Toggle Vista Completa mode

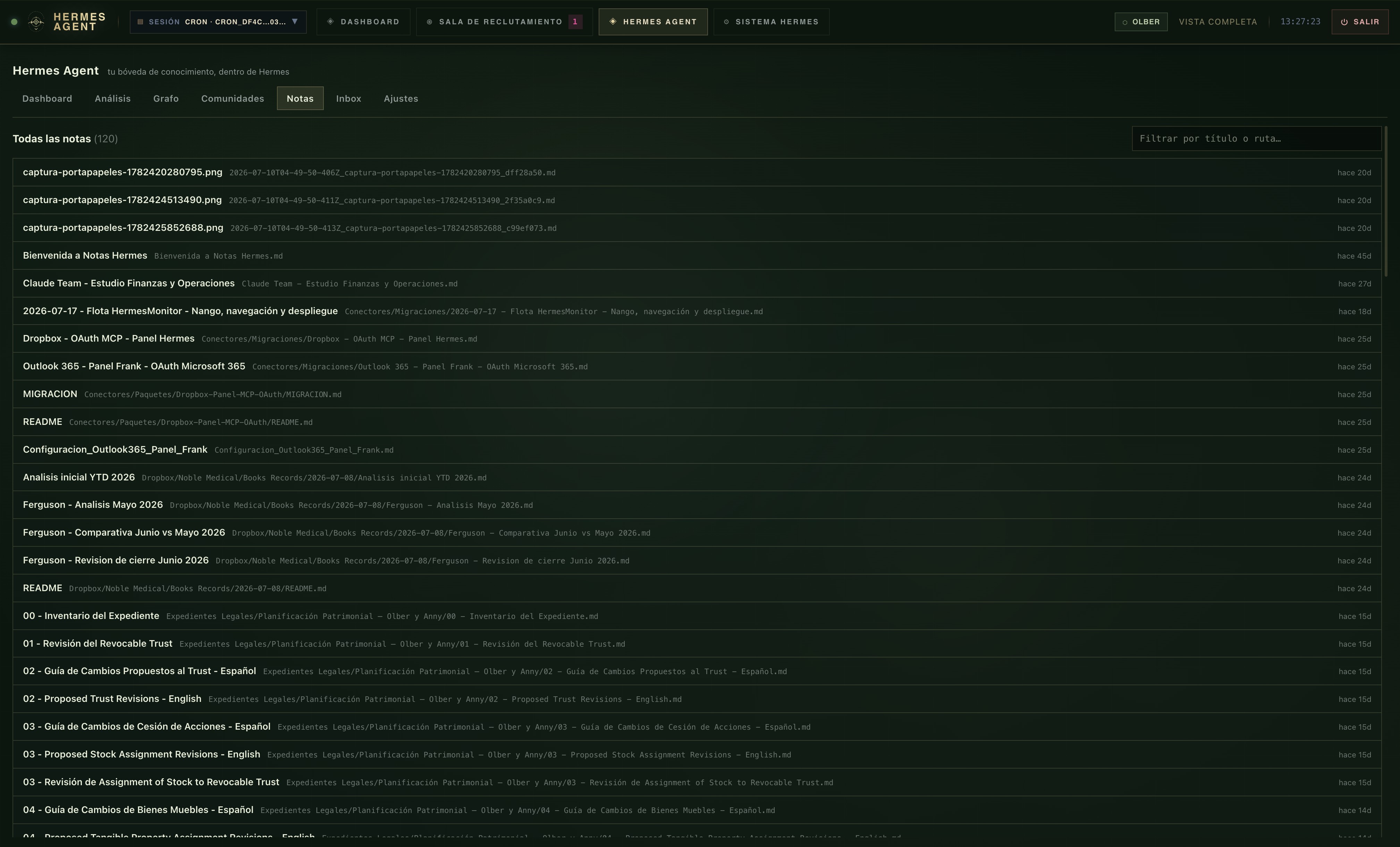(1217, 22)
